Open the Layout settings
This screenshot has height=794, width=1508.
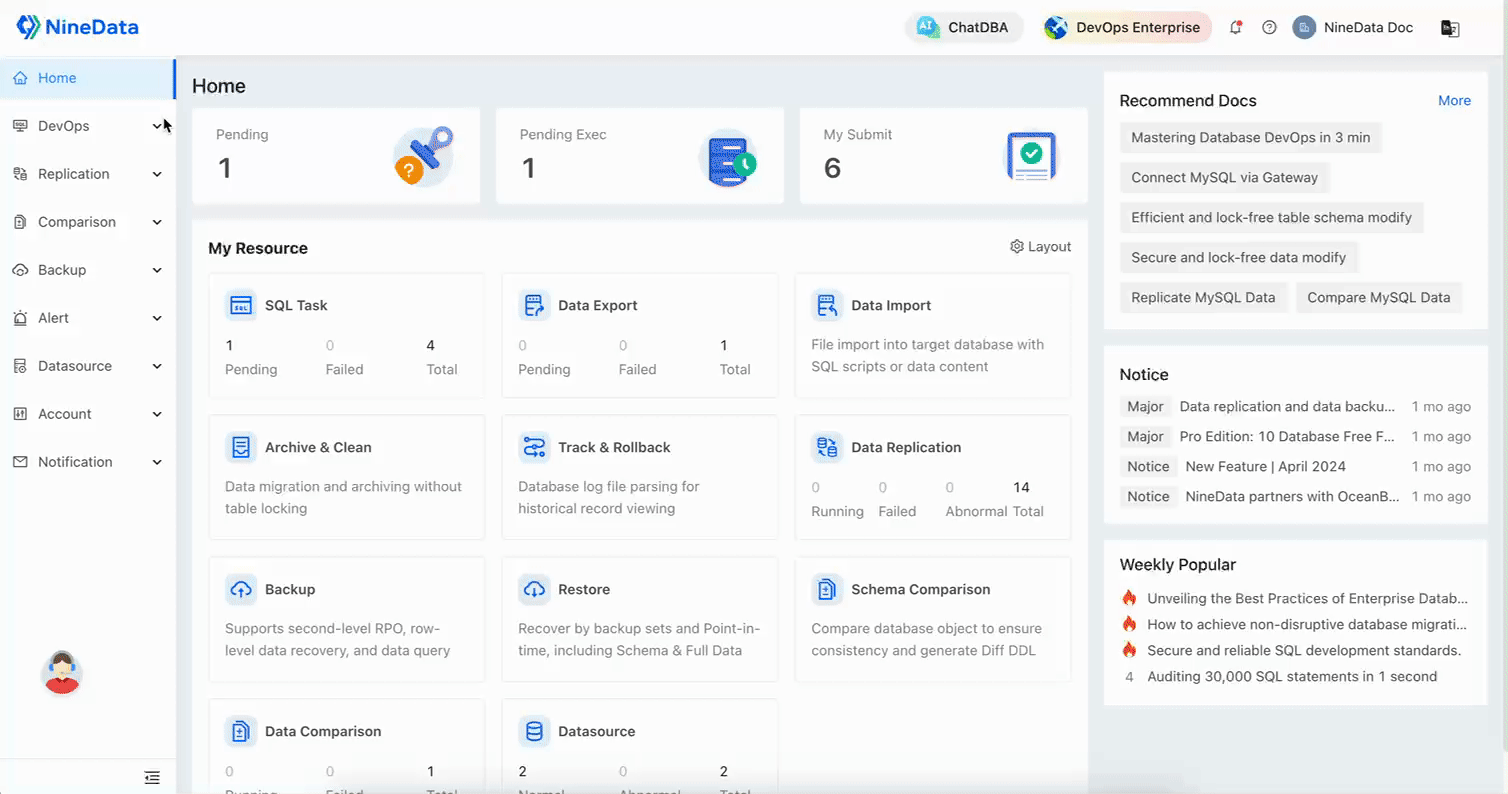point(1041,247)
